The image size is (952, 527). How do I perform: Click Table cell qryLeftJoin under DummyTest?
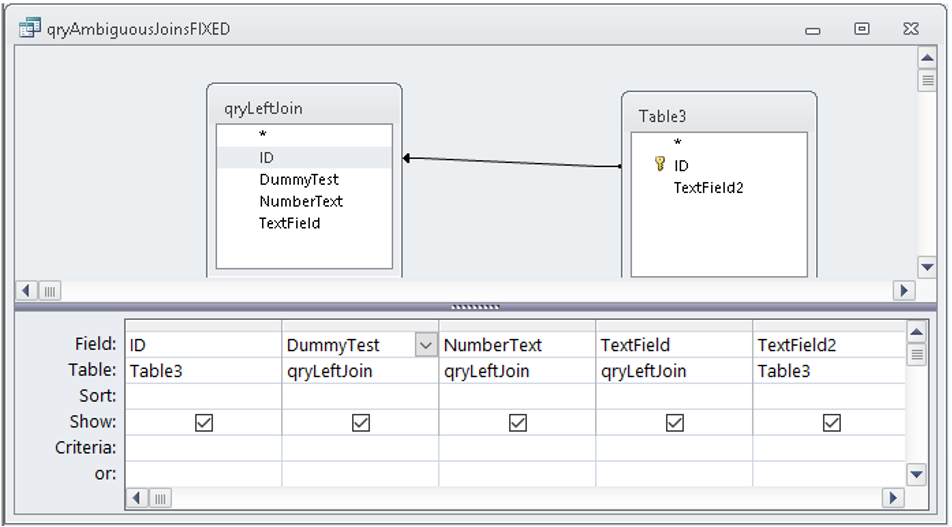coord(361,371)
